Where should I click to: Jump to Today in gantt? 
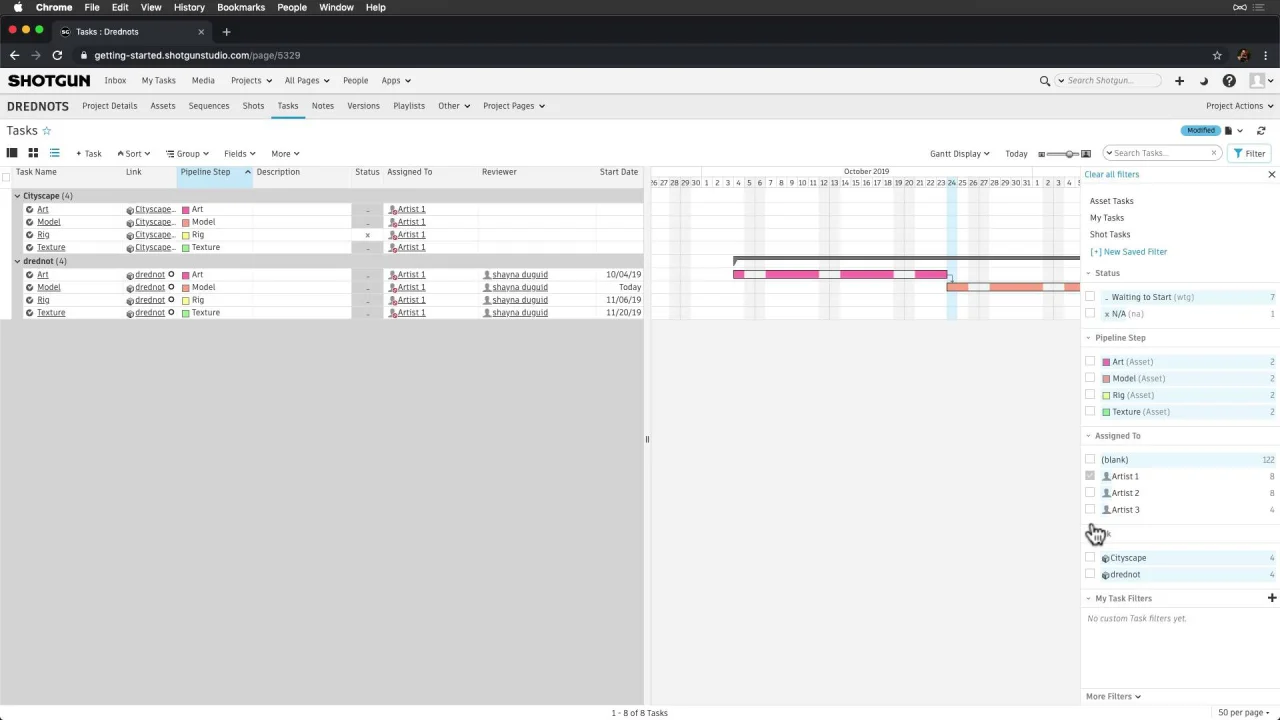point(1016,154)
